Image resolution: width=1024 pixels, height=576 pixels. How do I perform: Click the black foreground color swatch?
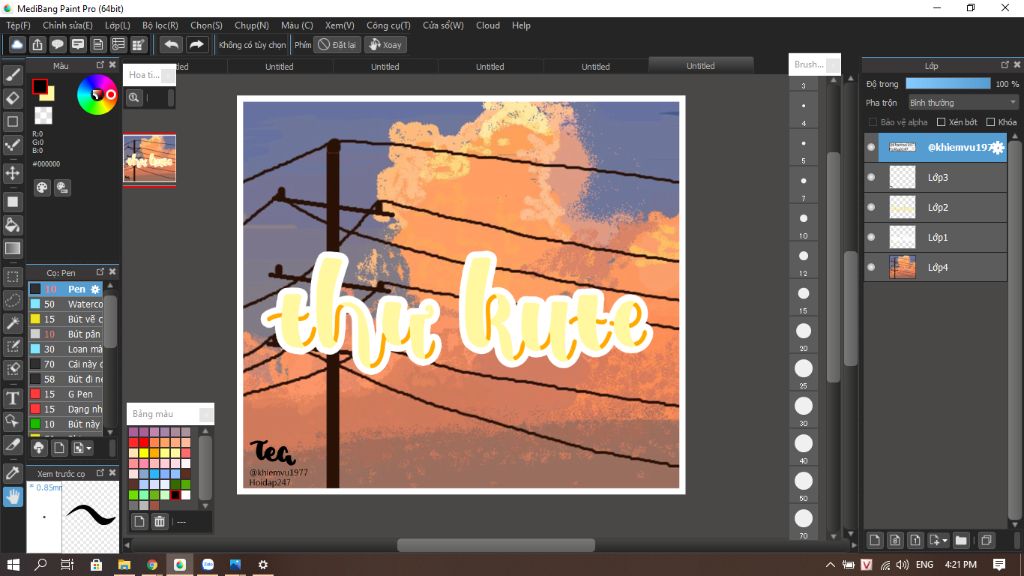40,87
